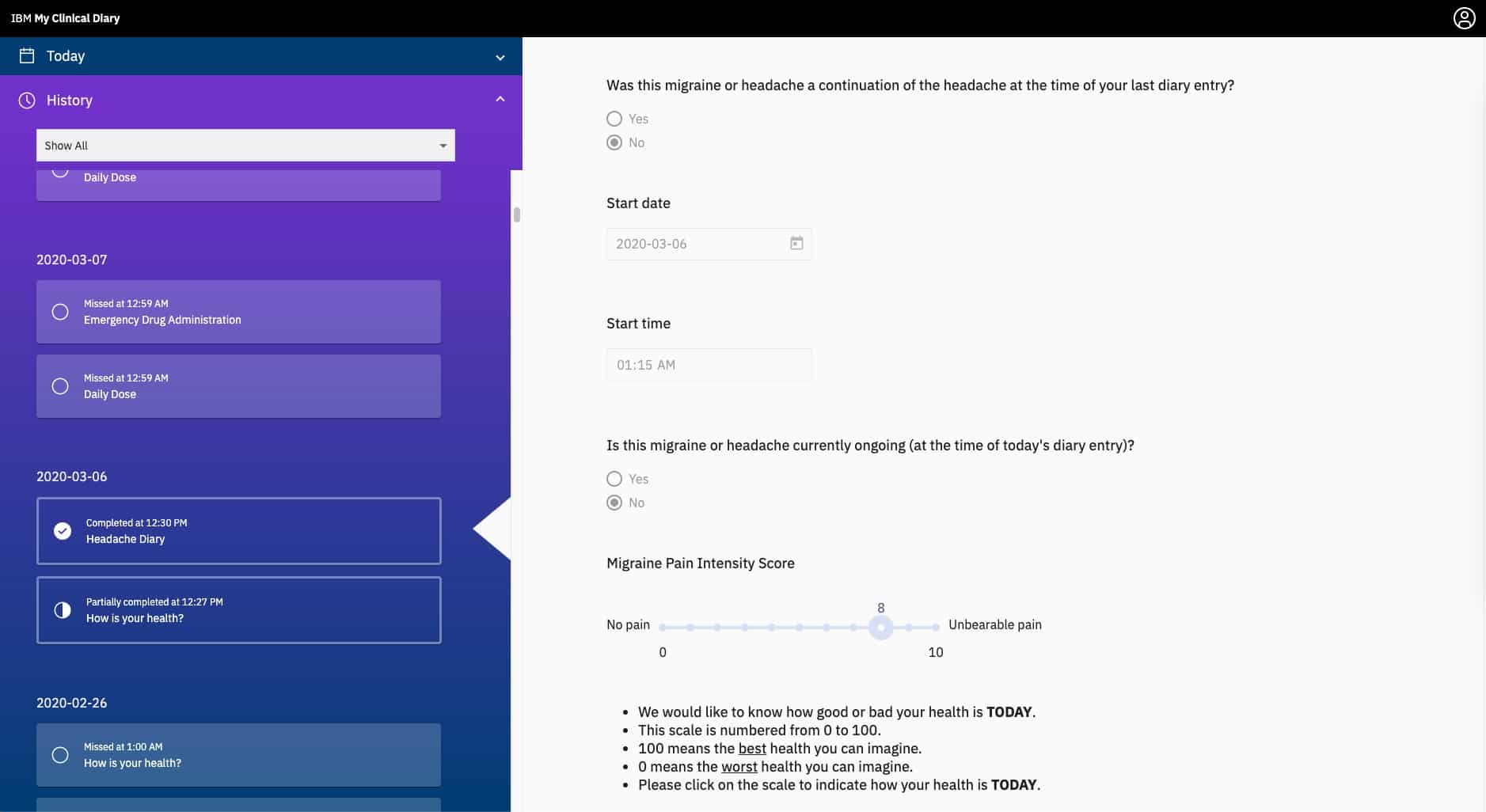Viewport: 1486px width, 812px height.
Task: Expand the Today section chevron
Action: coord(500,57)
